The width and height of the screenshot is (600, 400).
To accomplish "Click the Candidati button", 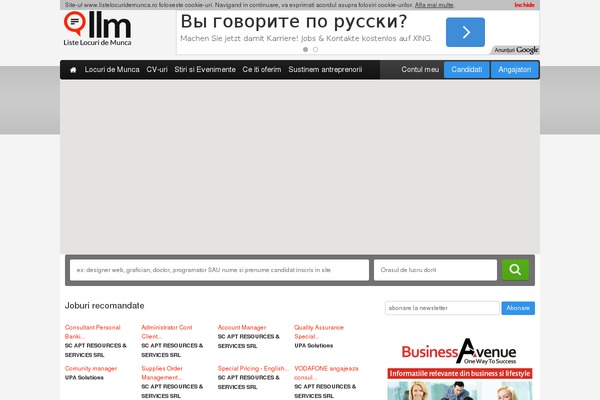I will point(466,70).
